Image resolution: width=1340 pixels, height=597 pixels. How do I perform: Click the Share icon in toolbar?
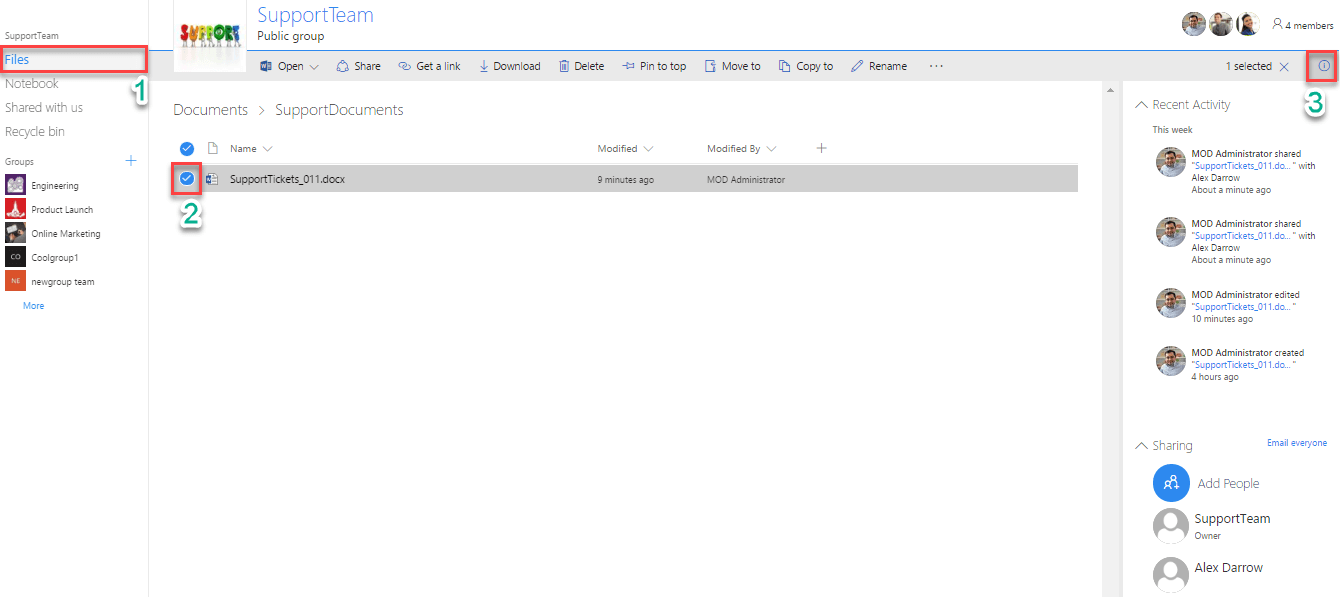(x=343, y=66)
